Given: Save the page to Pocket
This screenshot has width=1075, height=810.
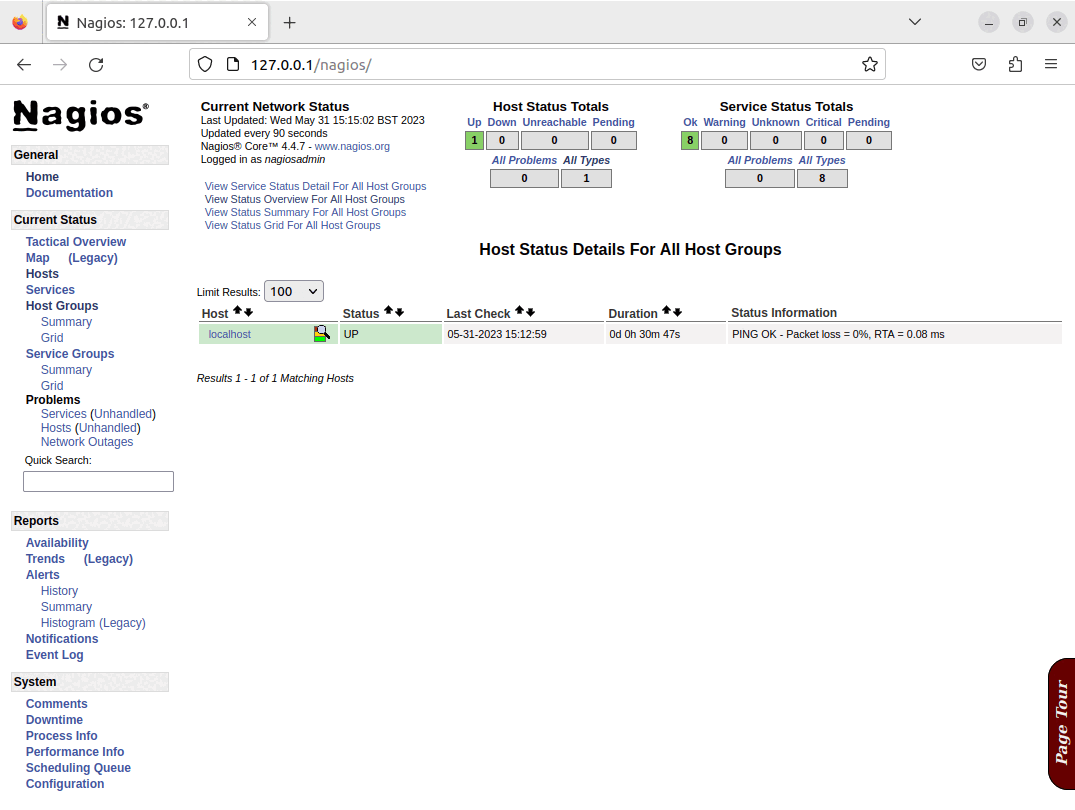Looking at the screenshot, I should click(979, 63).
